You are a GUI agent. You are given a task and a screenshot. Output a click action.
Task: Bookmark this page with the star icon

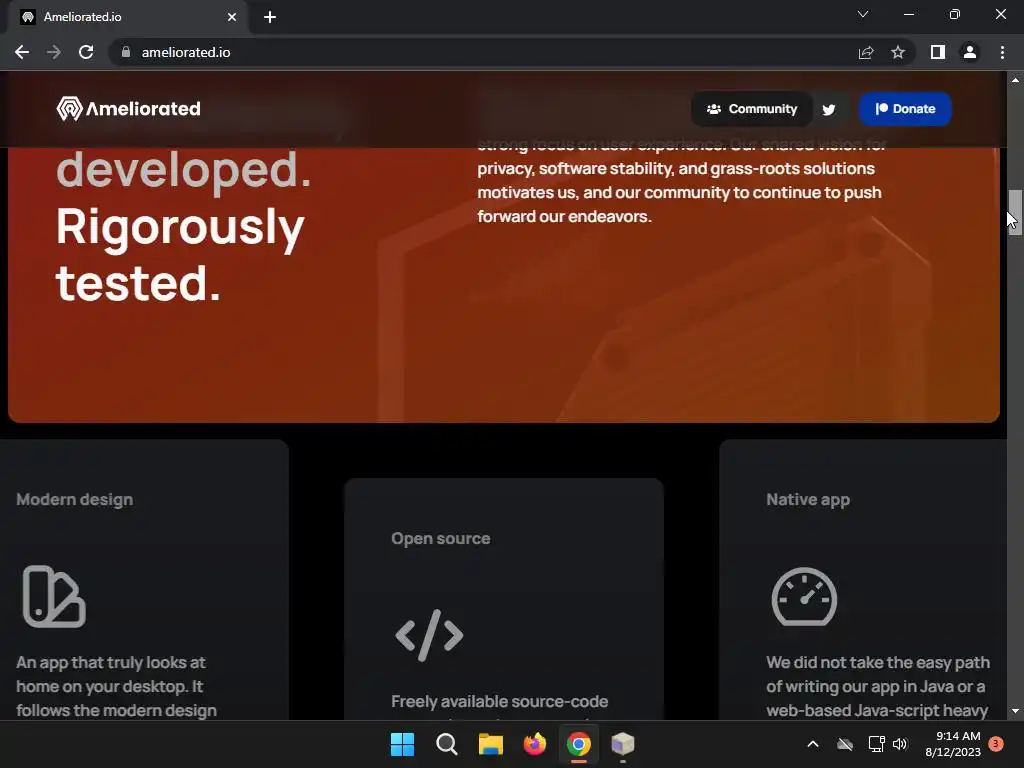(x=898, y=52)
